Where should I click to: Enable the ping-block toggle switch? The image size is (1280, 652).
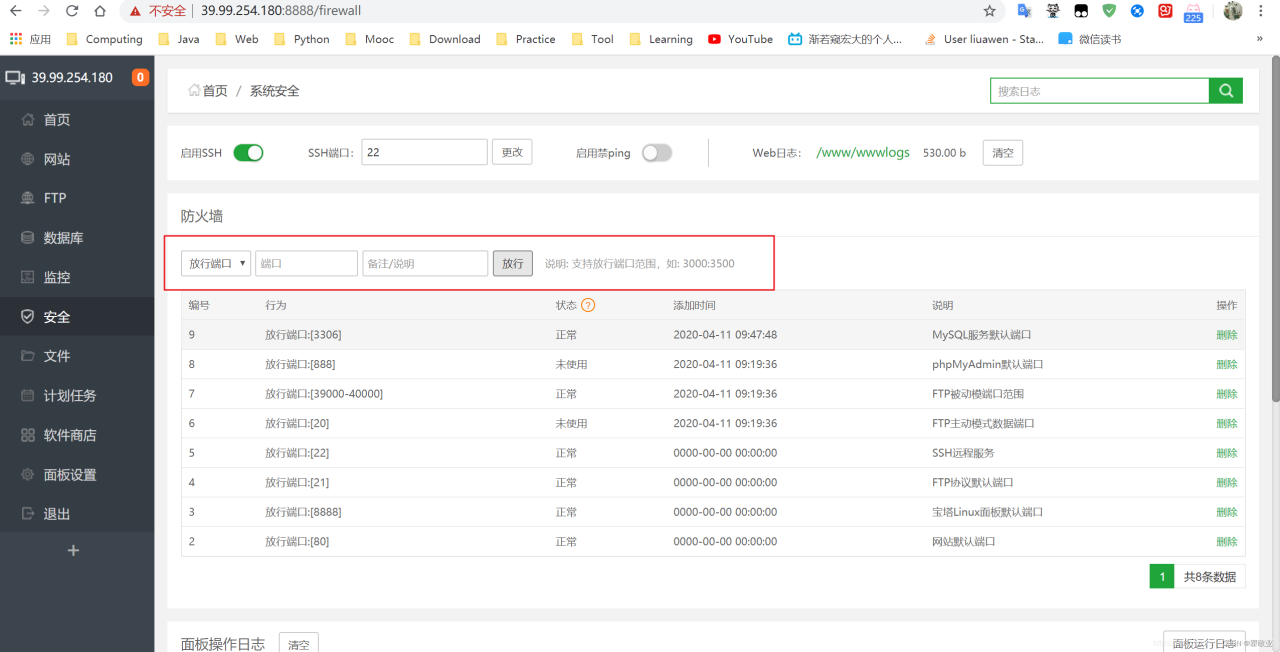[656, 153]
